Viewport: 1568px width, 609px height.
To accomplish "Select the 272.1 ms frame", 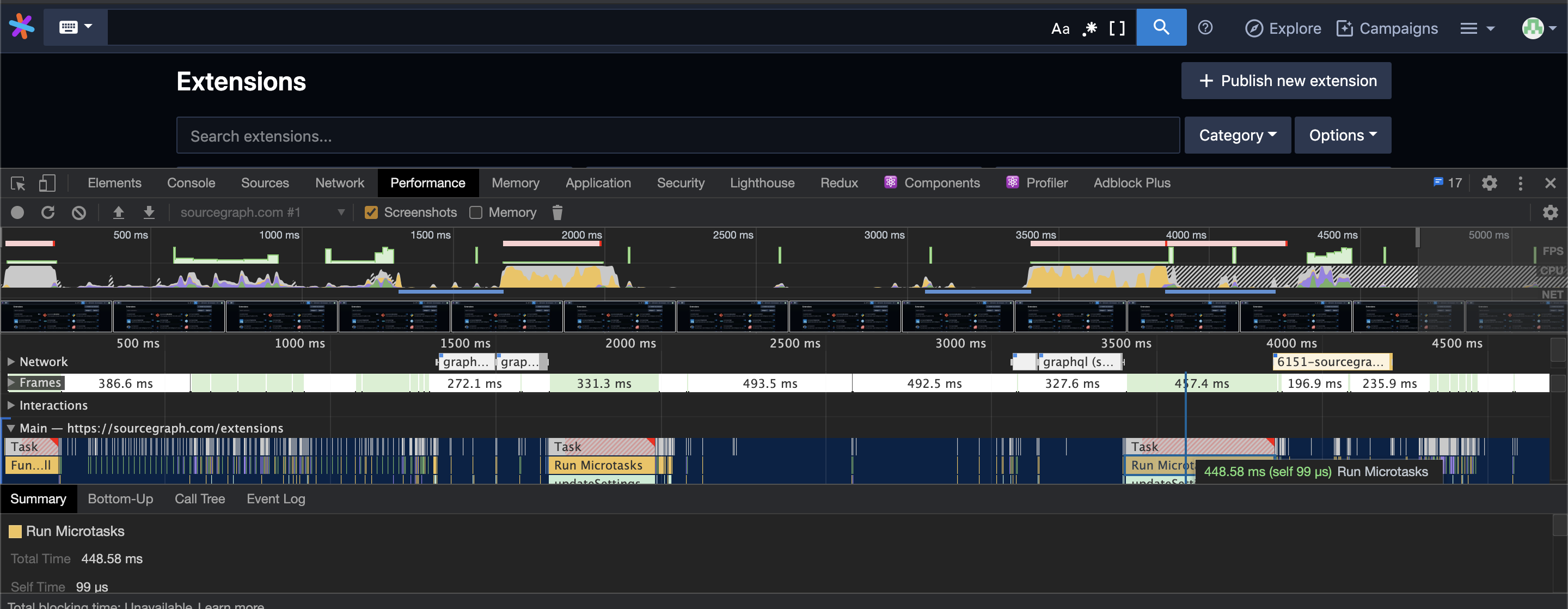I will [x=474, y=383].
